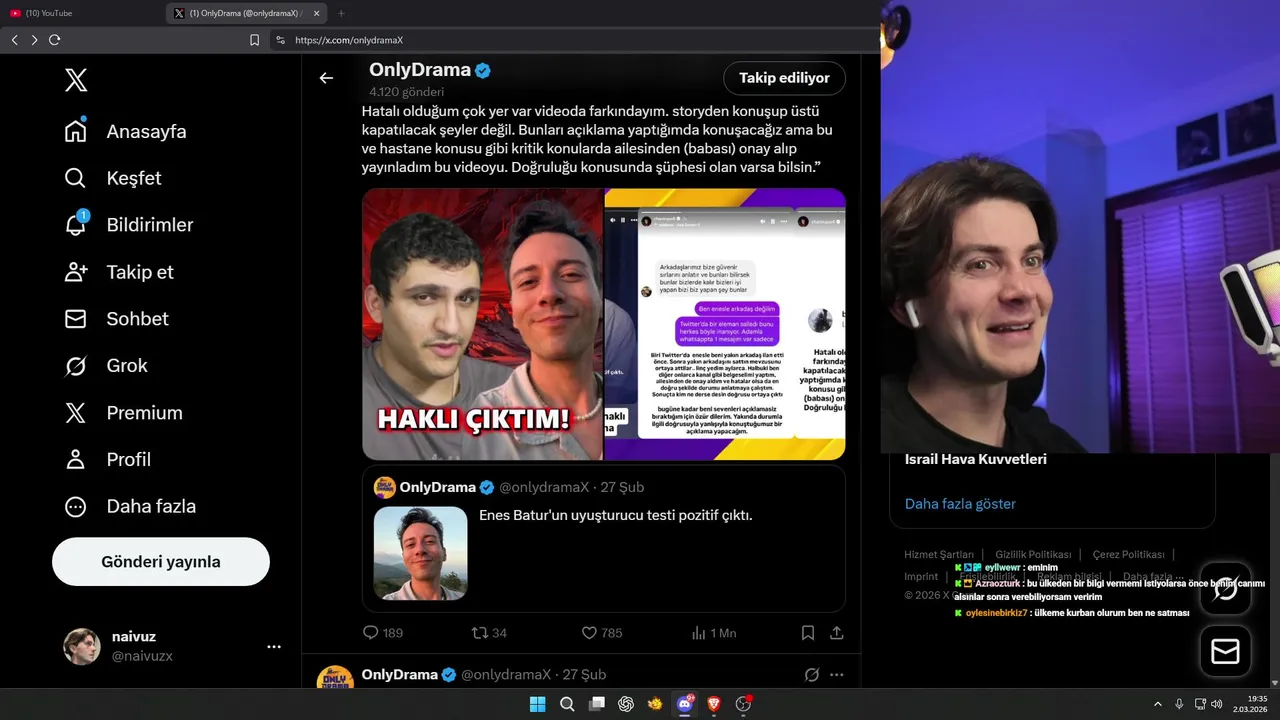The width and height of the screenshot is (1280, 720).
Task: Click @onlydramaX handle in quoted tweet
Action: 544,487
